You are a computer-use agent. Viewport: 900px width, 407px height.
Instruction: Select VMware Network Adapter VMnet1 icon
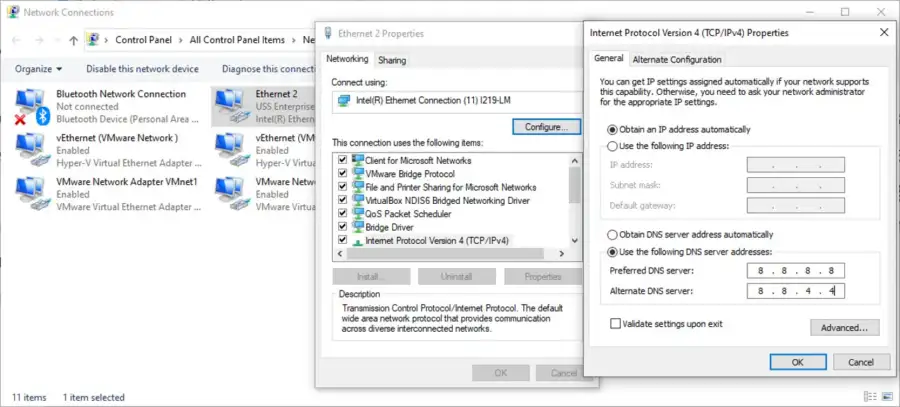click(30, 190)
